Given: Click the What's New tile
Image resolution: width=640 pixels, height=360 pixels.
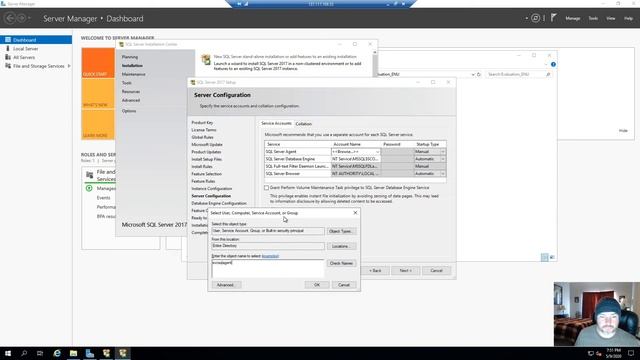Looking at the screenshot, I should (x=98, y=93).
